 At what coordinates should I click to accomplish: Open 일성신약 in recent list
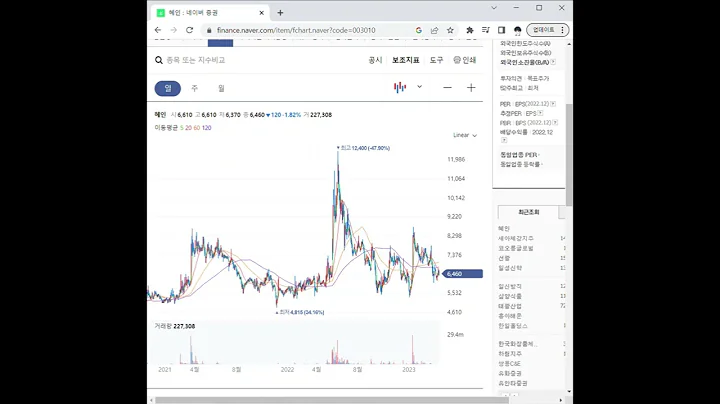(510, 268)
